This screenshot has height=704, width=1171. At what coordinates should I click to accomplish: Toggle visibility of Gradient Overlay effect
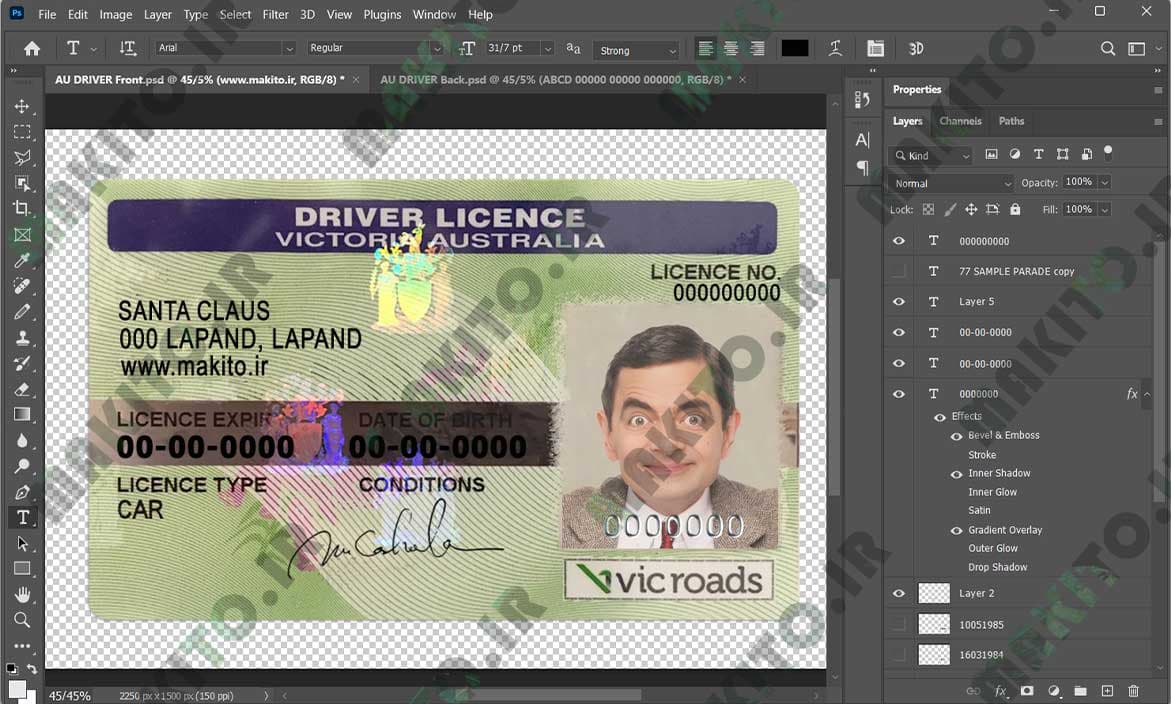coord(956,531)
